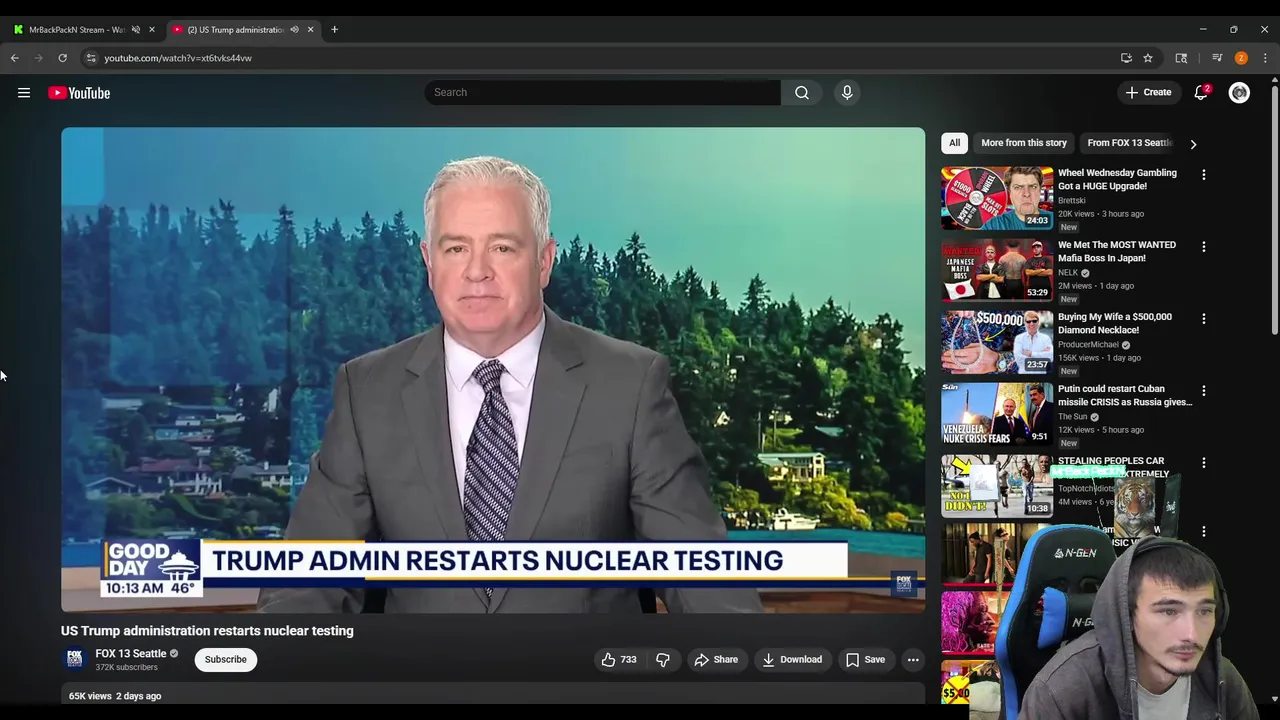The image size is (1280, 720).
Task: Open options for Stealing Peoples Car video
Action: (1203, 462)
